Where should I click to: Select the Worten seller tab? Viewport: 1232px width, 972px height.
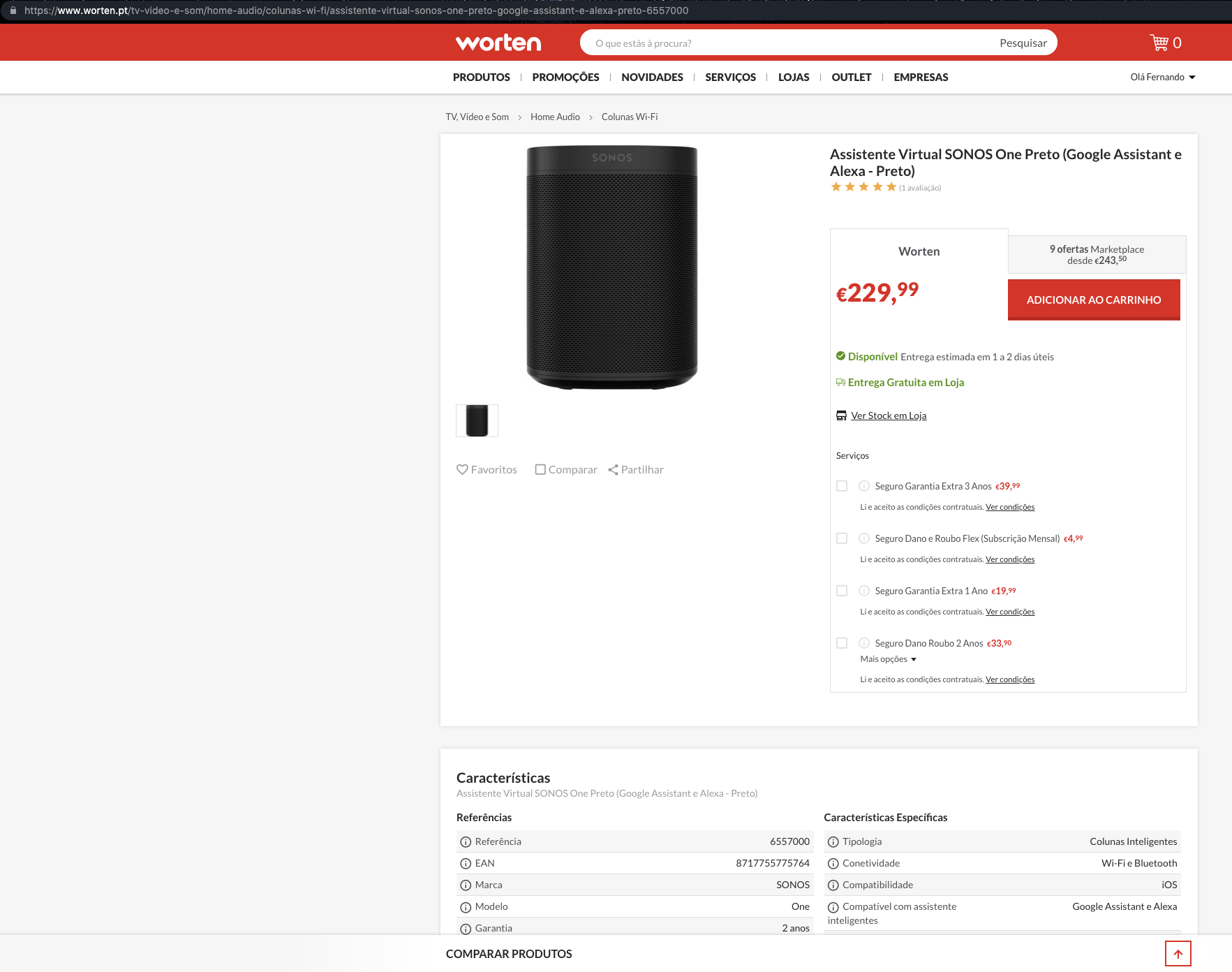pos(919,251)
